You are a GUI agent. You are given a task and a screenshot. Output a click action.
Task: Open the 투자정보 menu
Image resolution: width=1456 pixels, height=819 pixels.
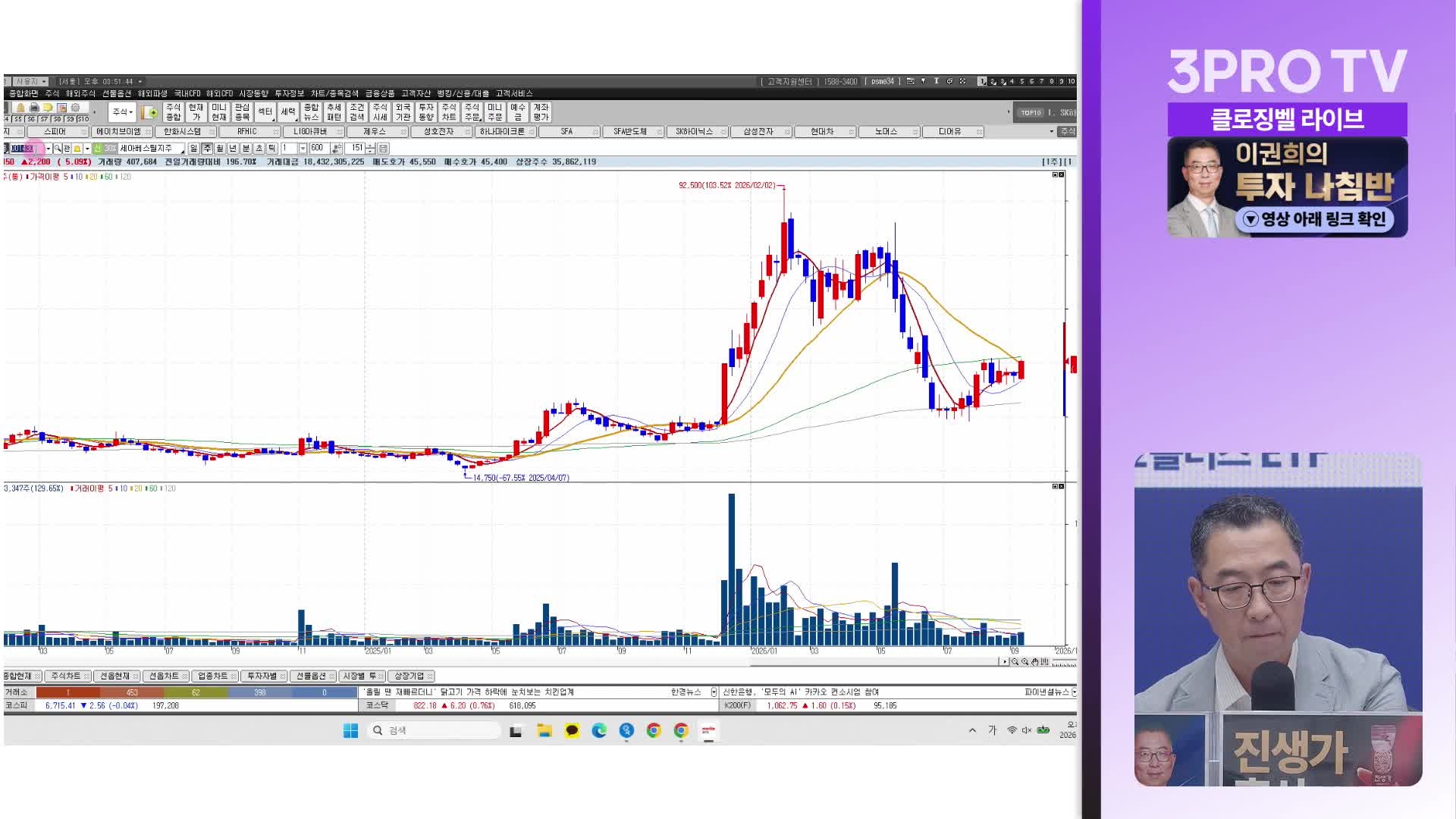(289, 93)
